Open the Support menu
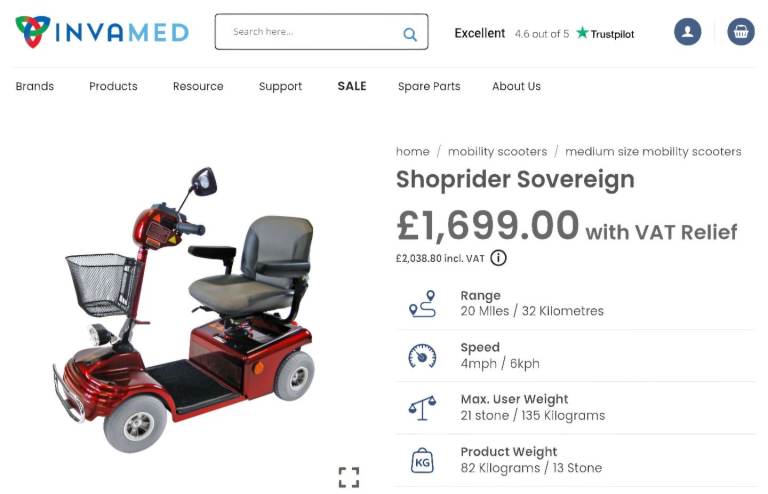768x494 pixels. click(x=280, y=87)
